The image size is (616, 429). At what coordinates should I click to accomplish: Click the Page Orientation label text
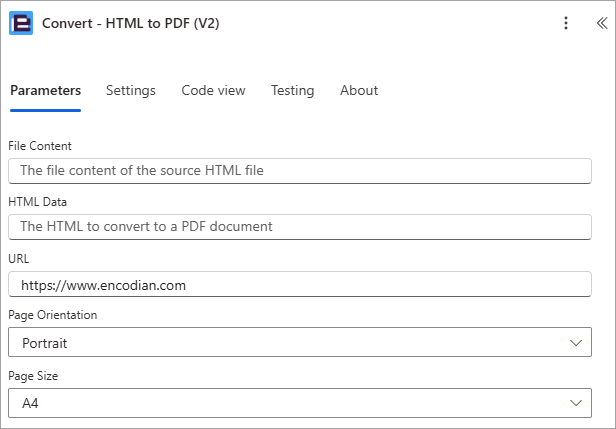point(53,315)
